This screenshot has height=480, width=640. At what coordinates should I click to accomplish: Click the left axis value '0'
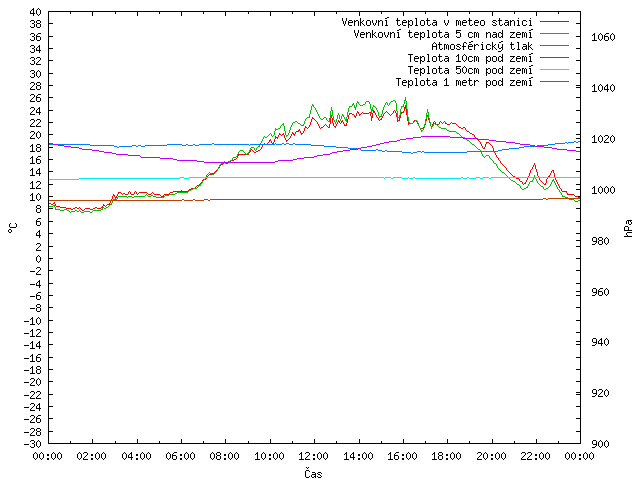click(x=38, y=258)
